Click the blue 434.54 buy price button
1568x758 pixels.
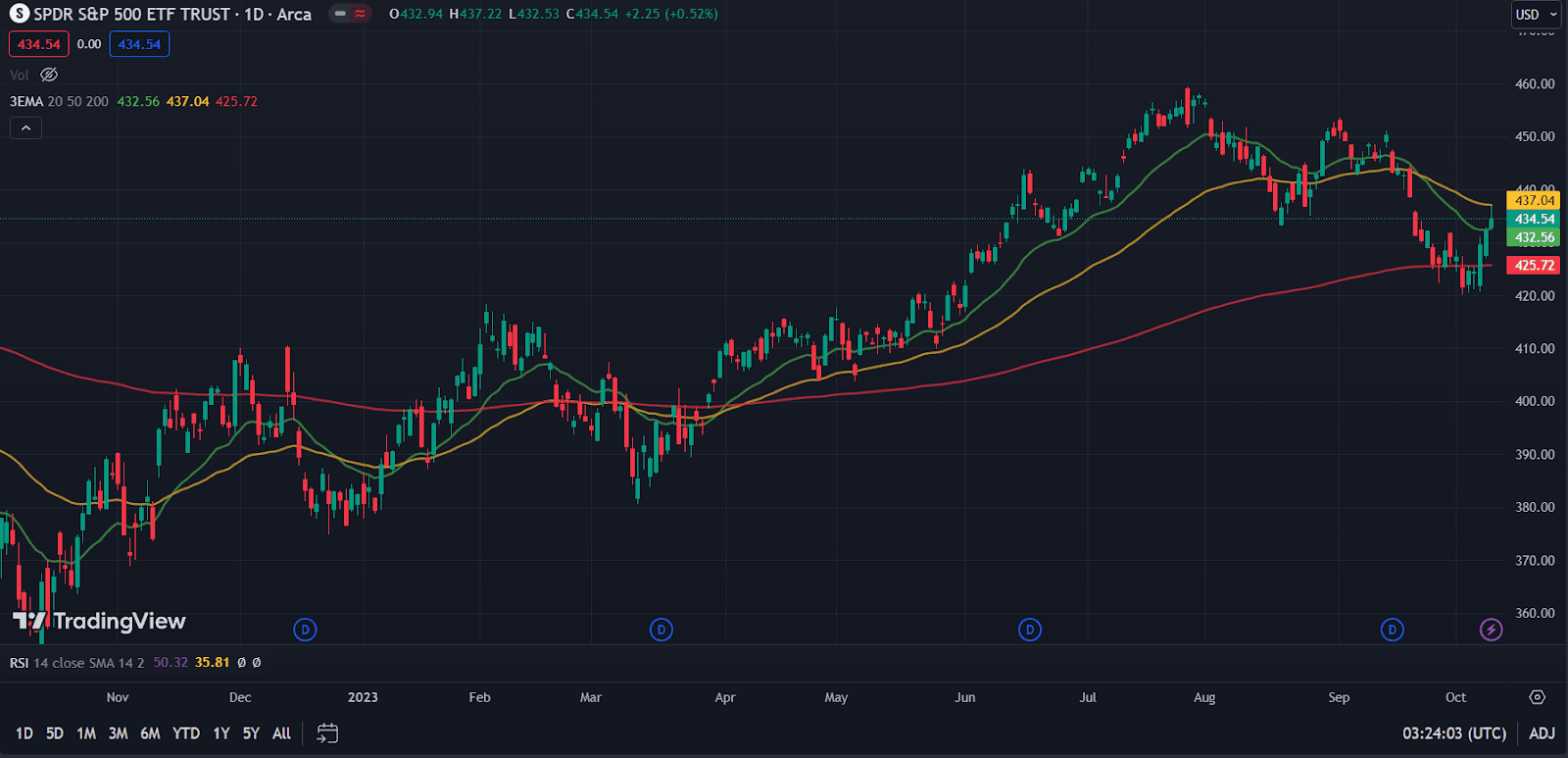pyautogui.click(x=139, y=44)
